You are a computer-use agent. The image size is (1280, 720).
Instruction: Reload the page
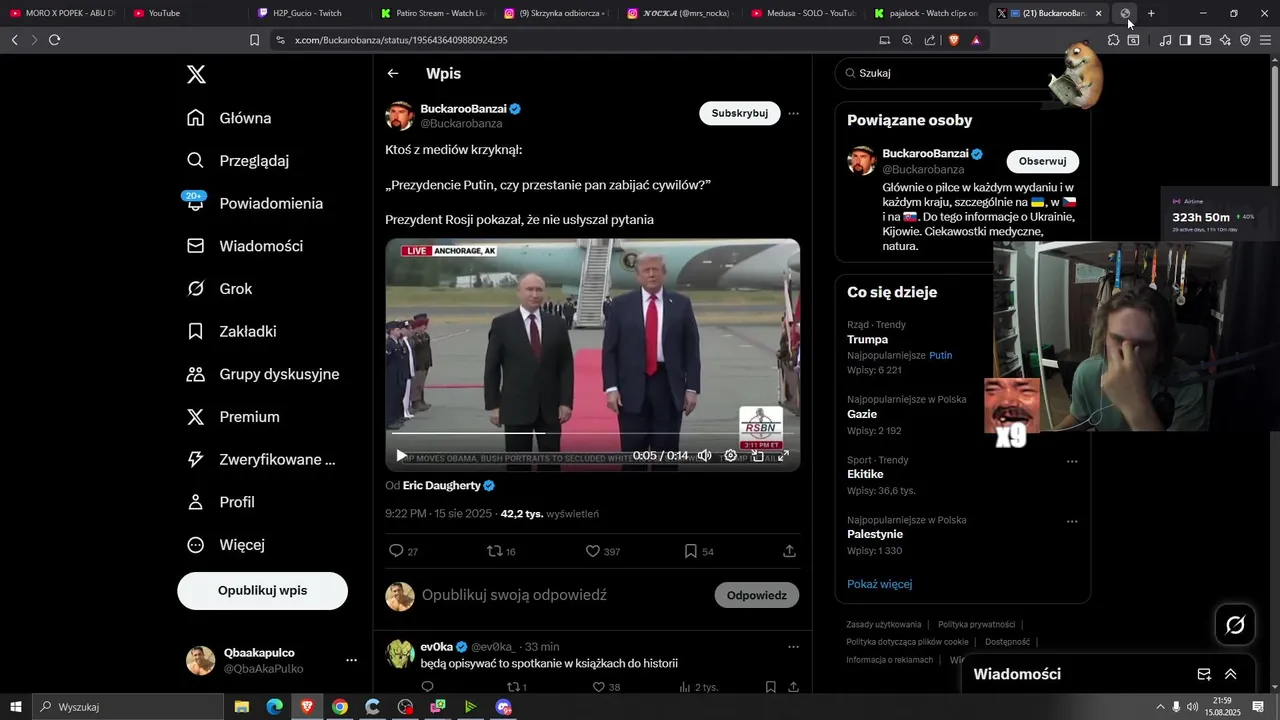click(54, 40)
